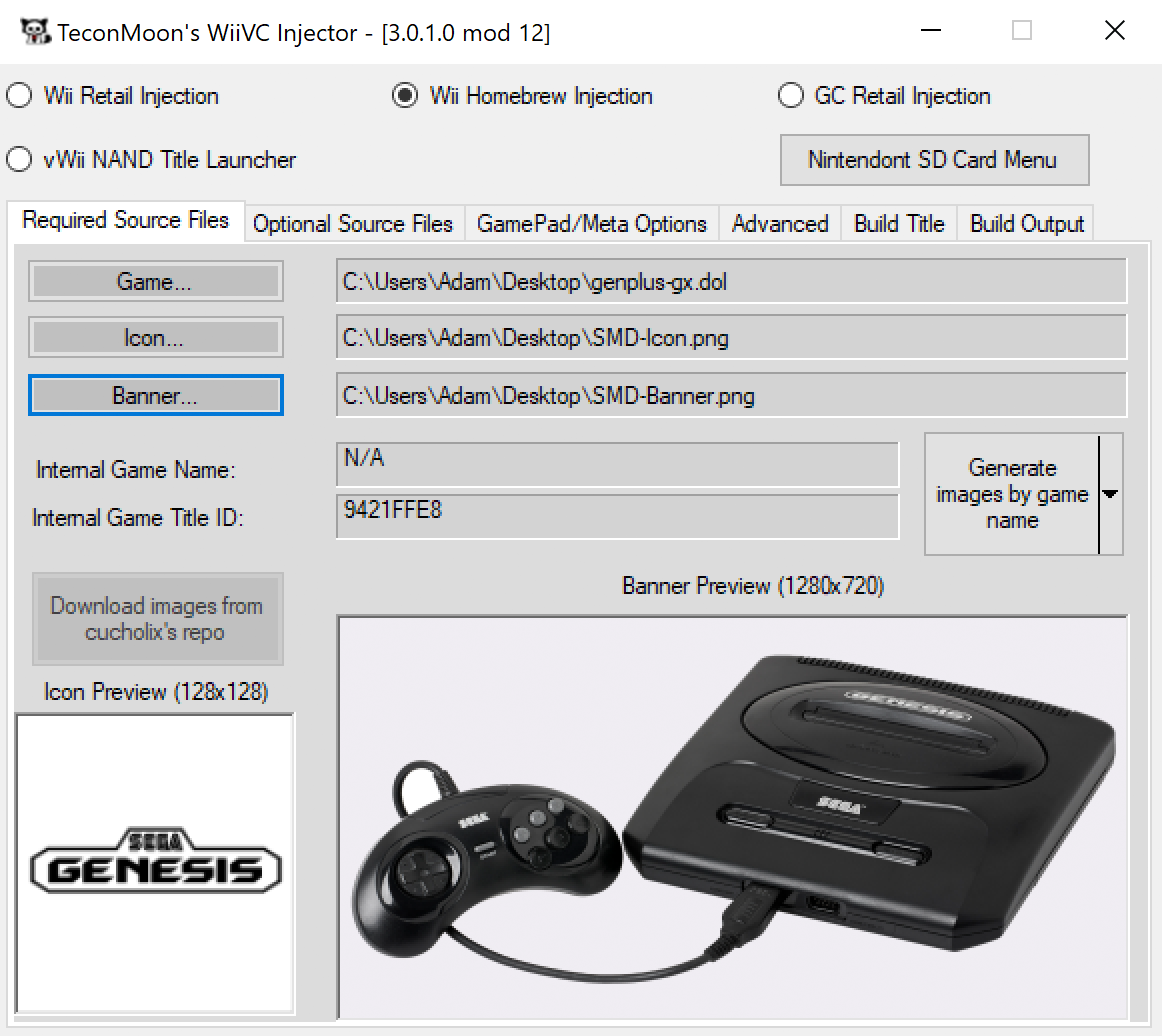Select vWii NAND Title Launcher option
Image resolution: width=1162 pixels, height=1036 pixels.
pyautogui.click(x=151, y=159)
